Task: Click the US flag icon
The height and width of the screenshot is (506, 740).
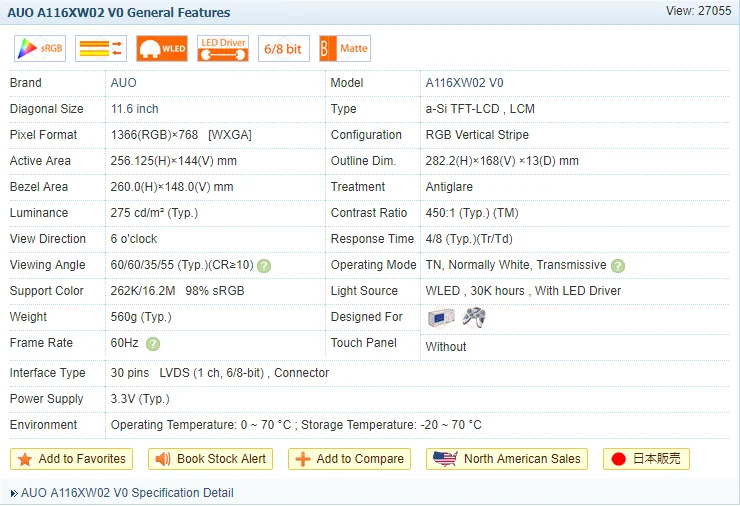Action: (445, 459)
